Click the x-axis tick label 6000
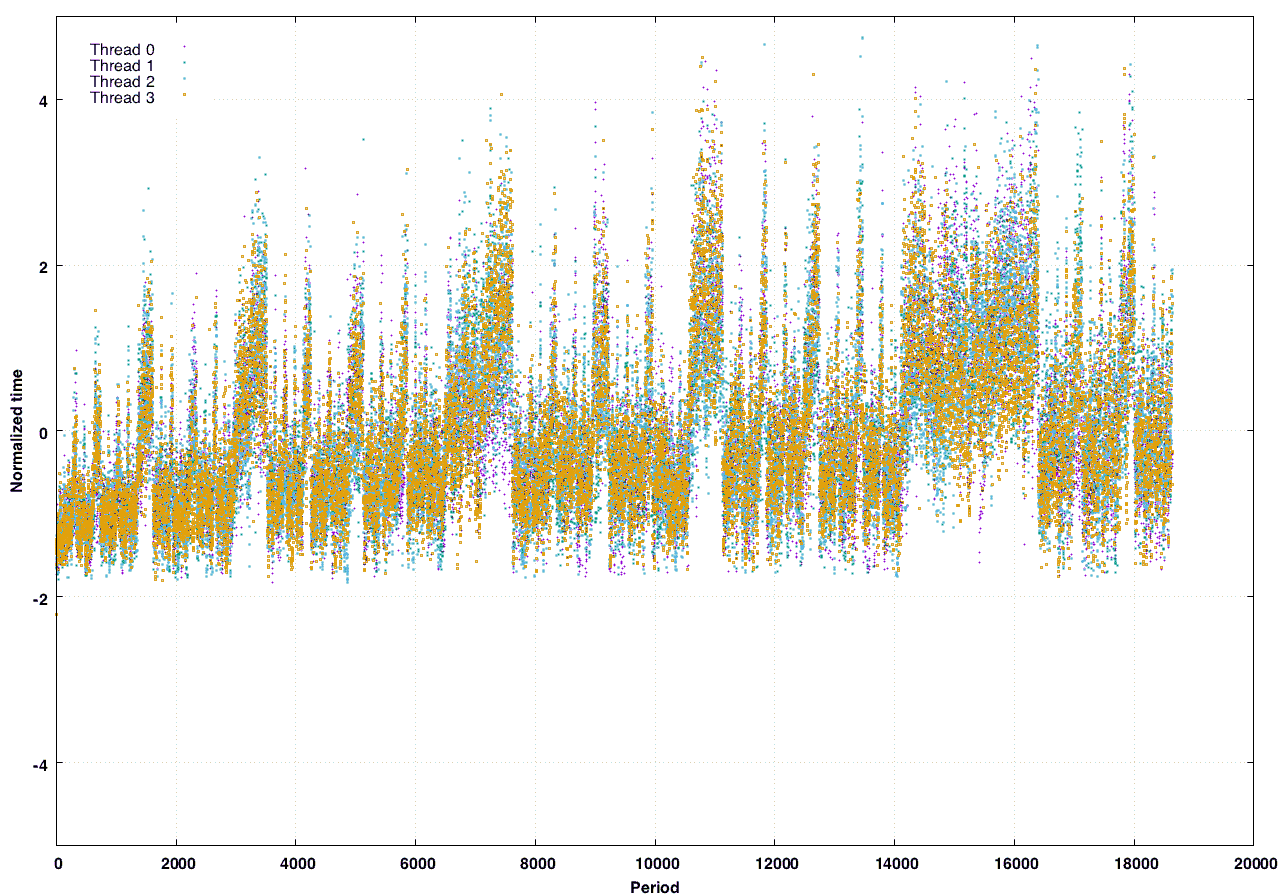 (x=416, y=863)
